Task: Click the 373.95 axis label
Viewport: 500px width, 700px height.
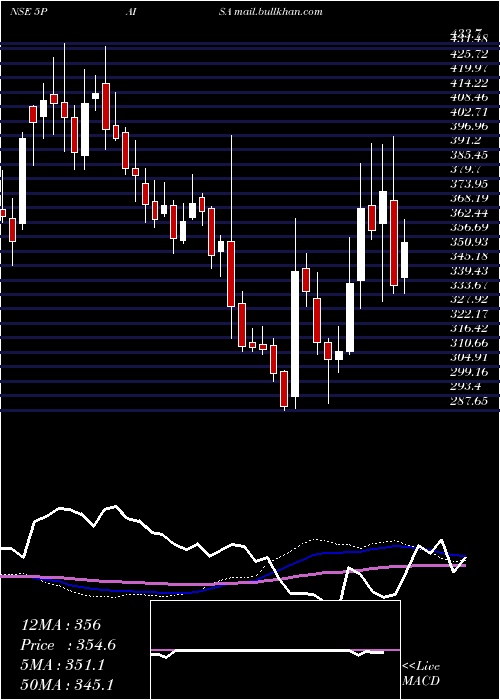Action: [x=469, y=184]
